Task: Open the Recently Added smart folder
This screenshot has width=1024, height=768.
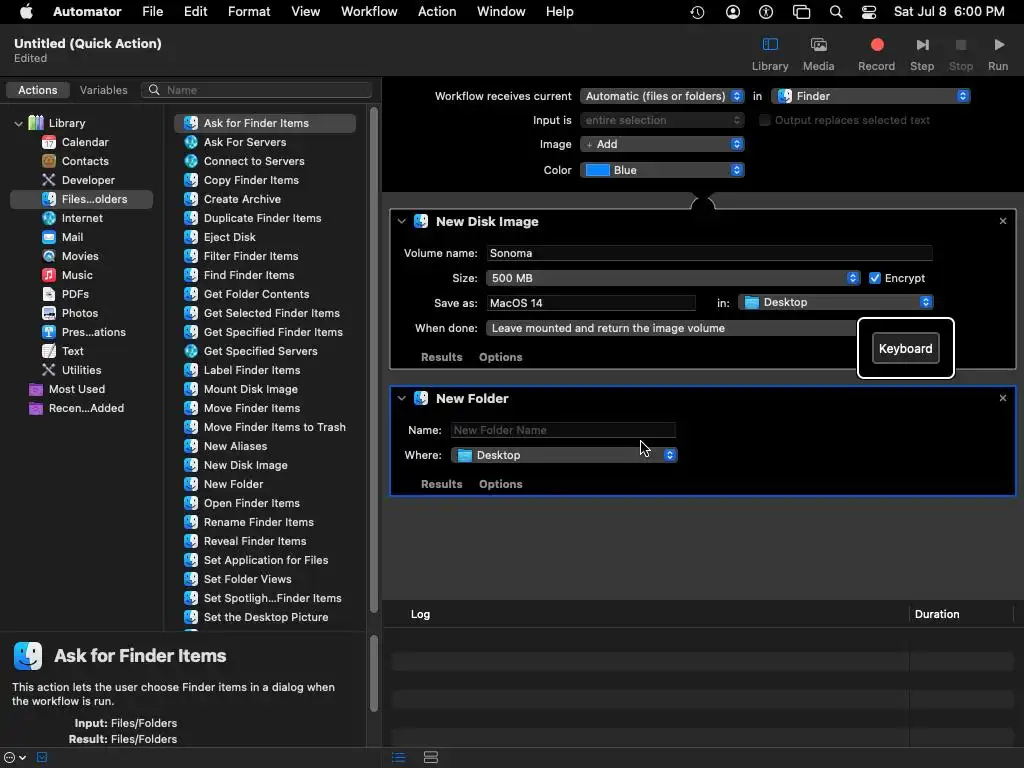Action: click(86, 408)
